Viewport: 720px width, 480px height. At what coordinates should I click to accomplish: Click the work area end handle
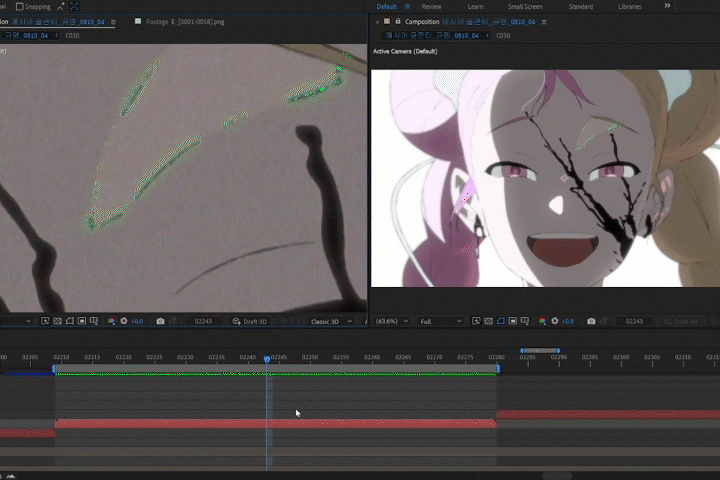(x=498, y=368)
